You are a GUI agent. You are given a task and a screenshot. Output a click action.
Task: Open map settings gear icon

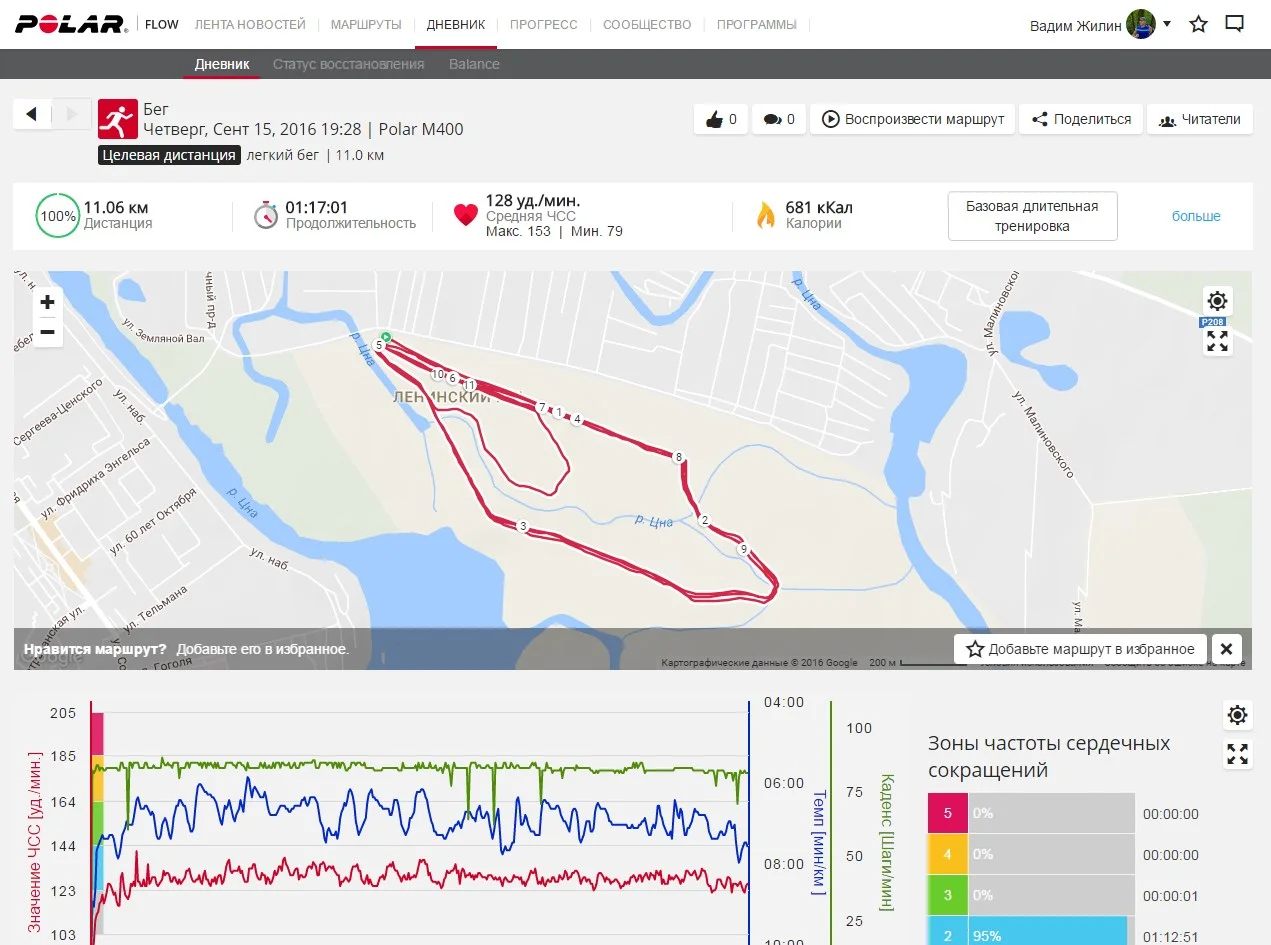click(x=1217, y=300)
